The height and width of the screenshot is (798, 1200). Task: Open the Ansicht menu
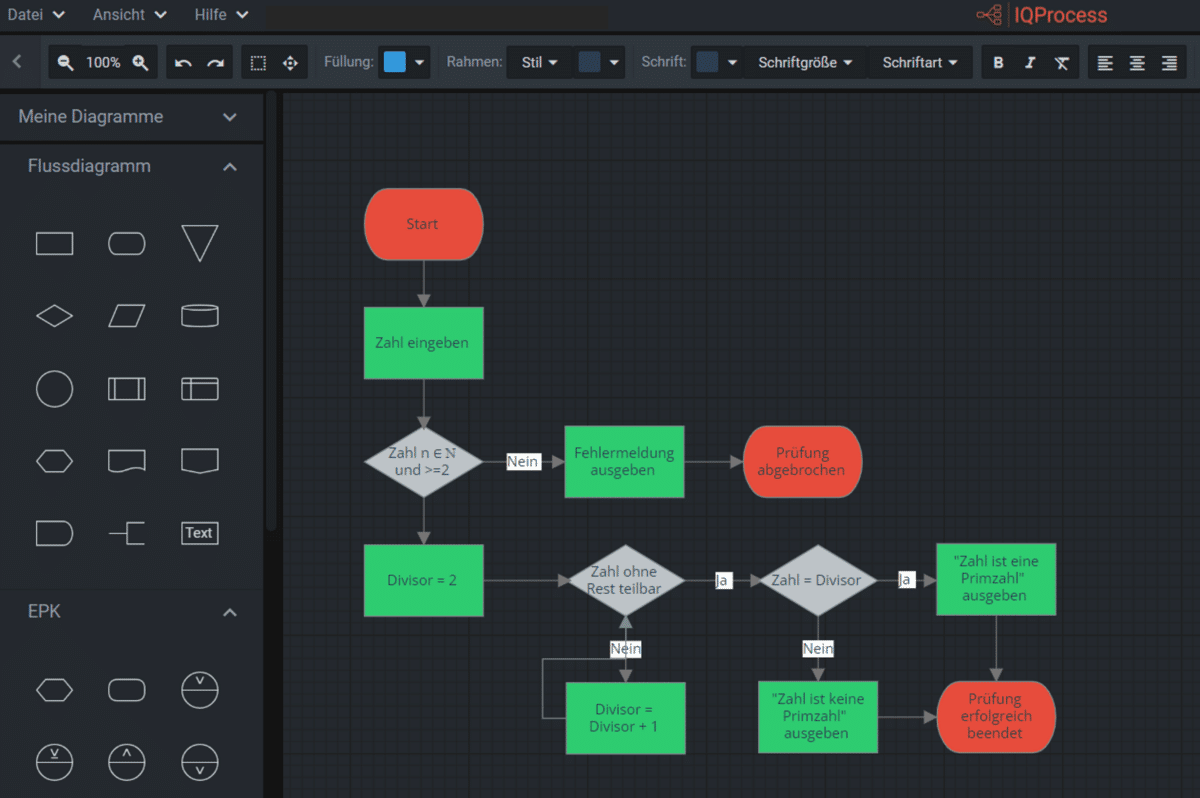[x=130, y=15]
